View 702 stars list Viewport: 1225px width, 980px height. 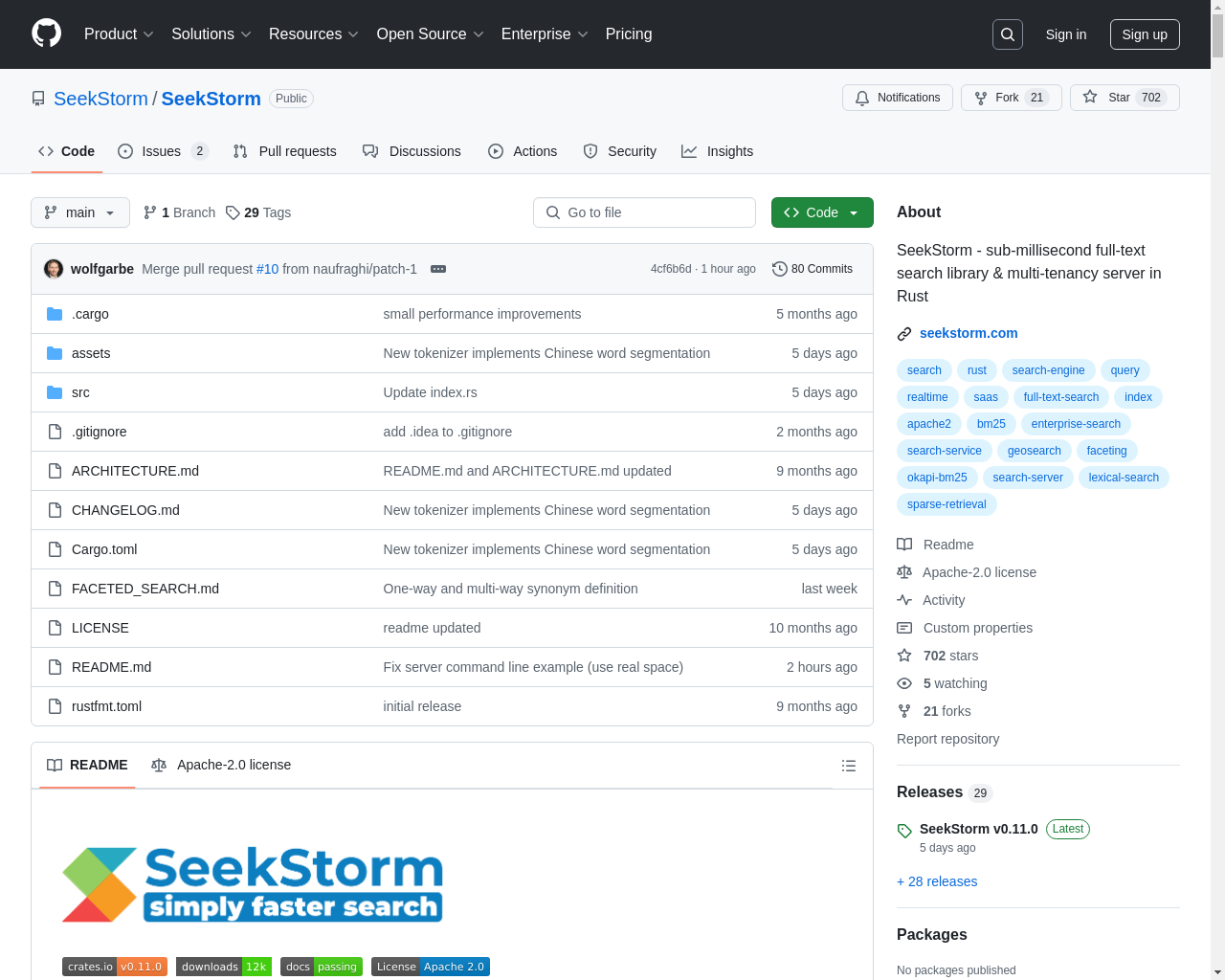[938, 656]
